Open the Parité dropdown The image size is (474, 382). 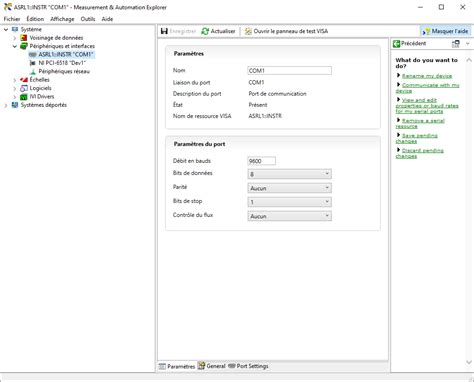click(289, 188)
